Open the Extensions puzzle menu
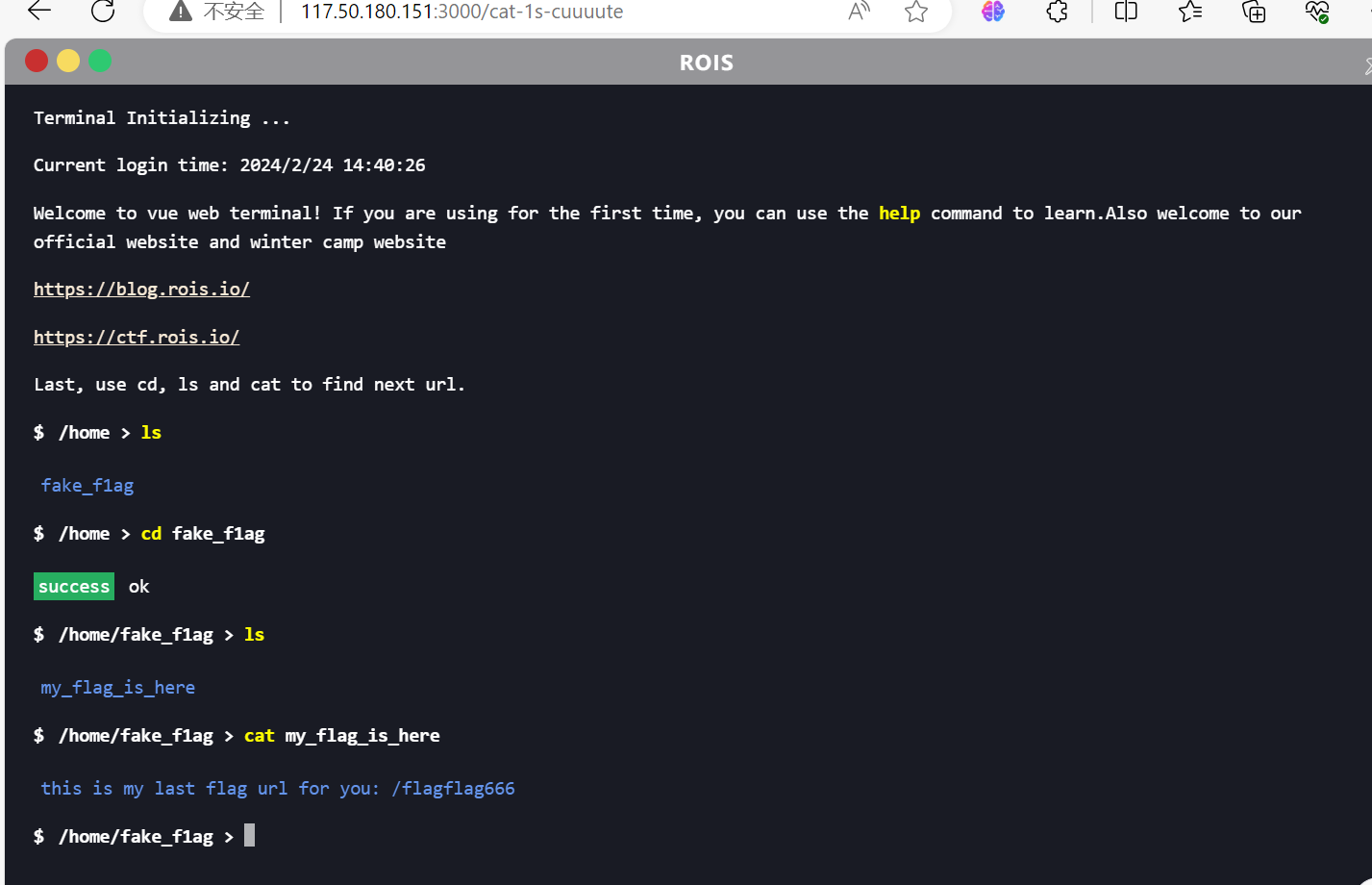Image resolution: width=1372 pixels, height=885 pixels. pyautogui.click(x=1057, y=12)
